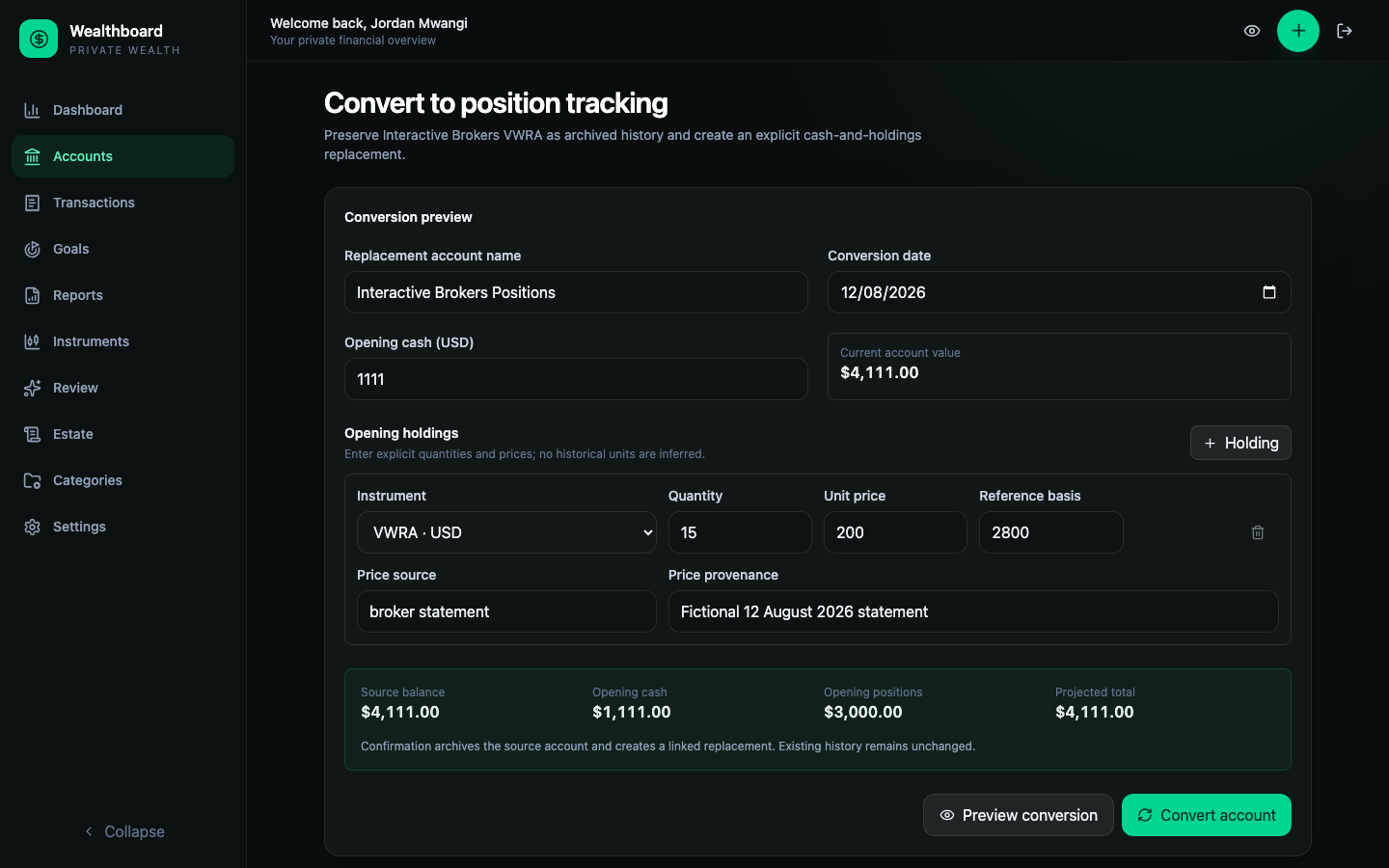The width and height of the screenshot is (1389, 868).
Task: Click the Conversion preview label
Action: tap(408, 217)
